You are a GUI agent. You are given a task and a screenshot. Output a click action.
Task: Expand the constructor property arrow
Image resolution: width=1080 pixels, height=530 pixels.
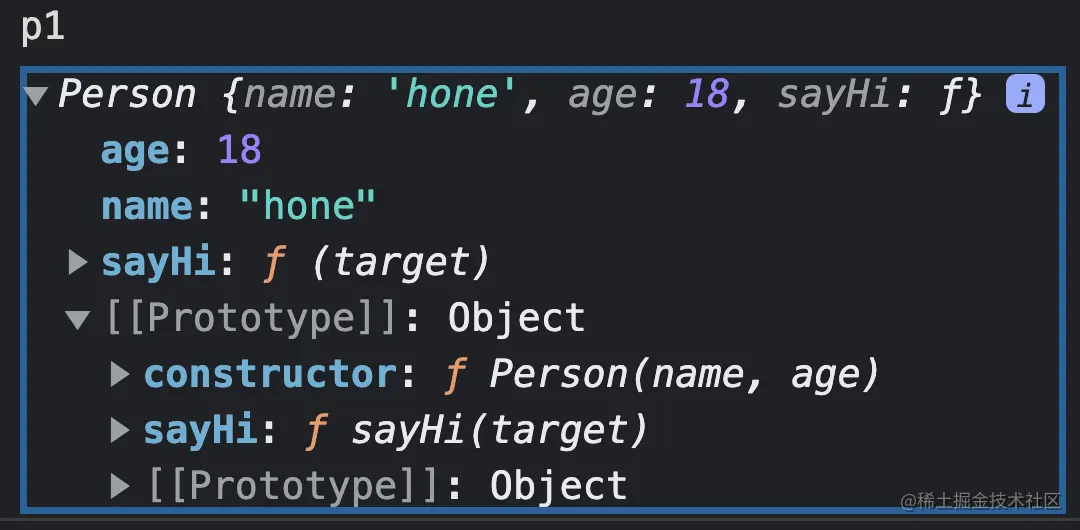click(120, 375)
